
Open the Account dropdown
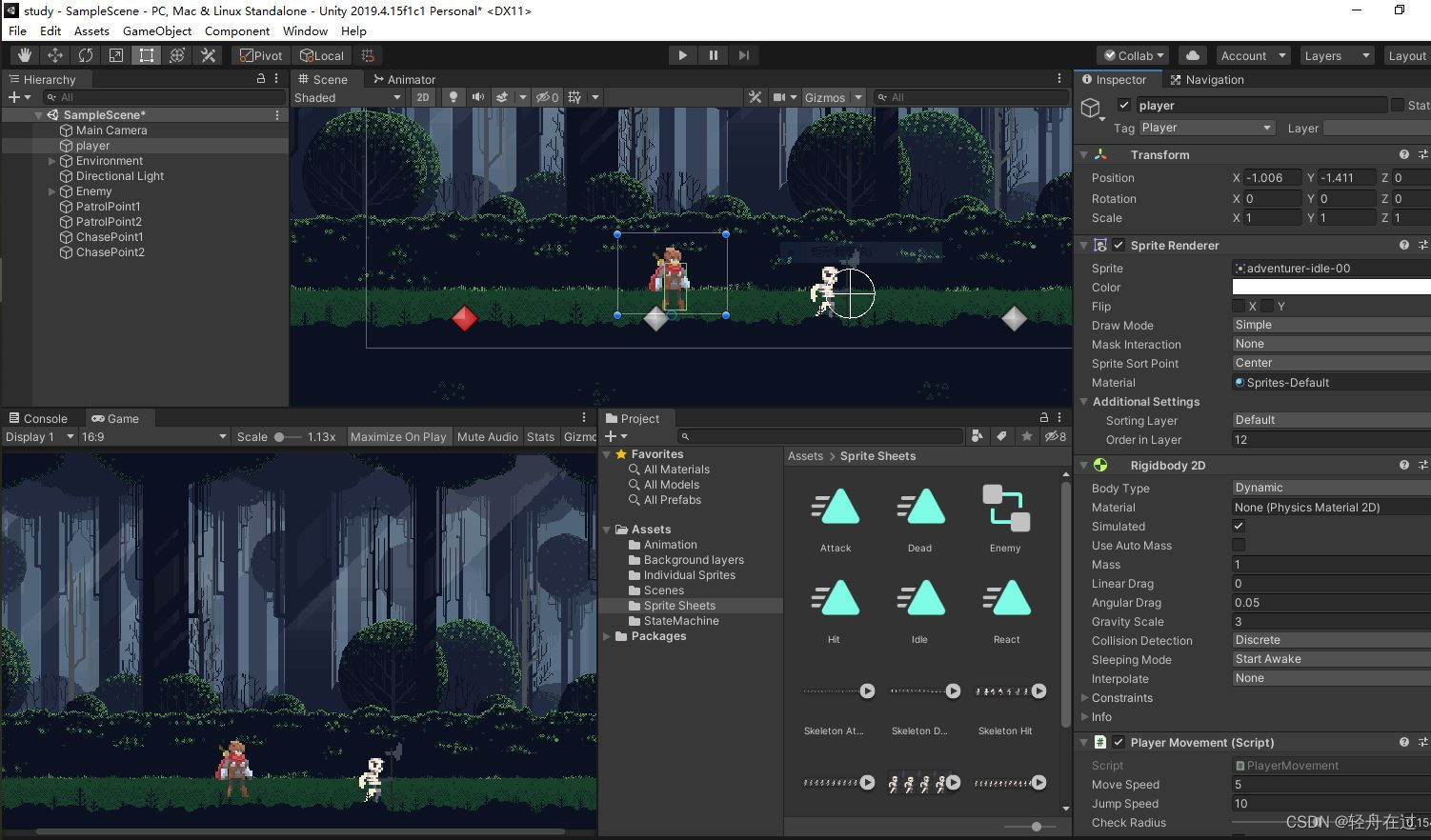(1253, 55)
